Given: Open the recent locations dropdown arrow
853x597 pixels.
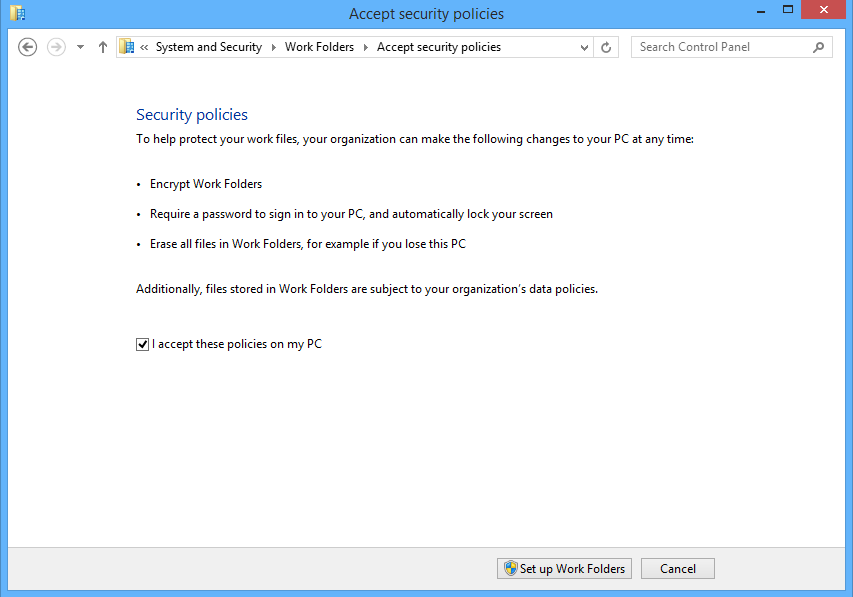Looking at the screenshot, I should (81, 47).
